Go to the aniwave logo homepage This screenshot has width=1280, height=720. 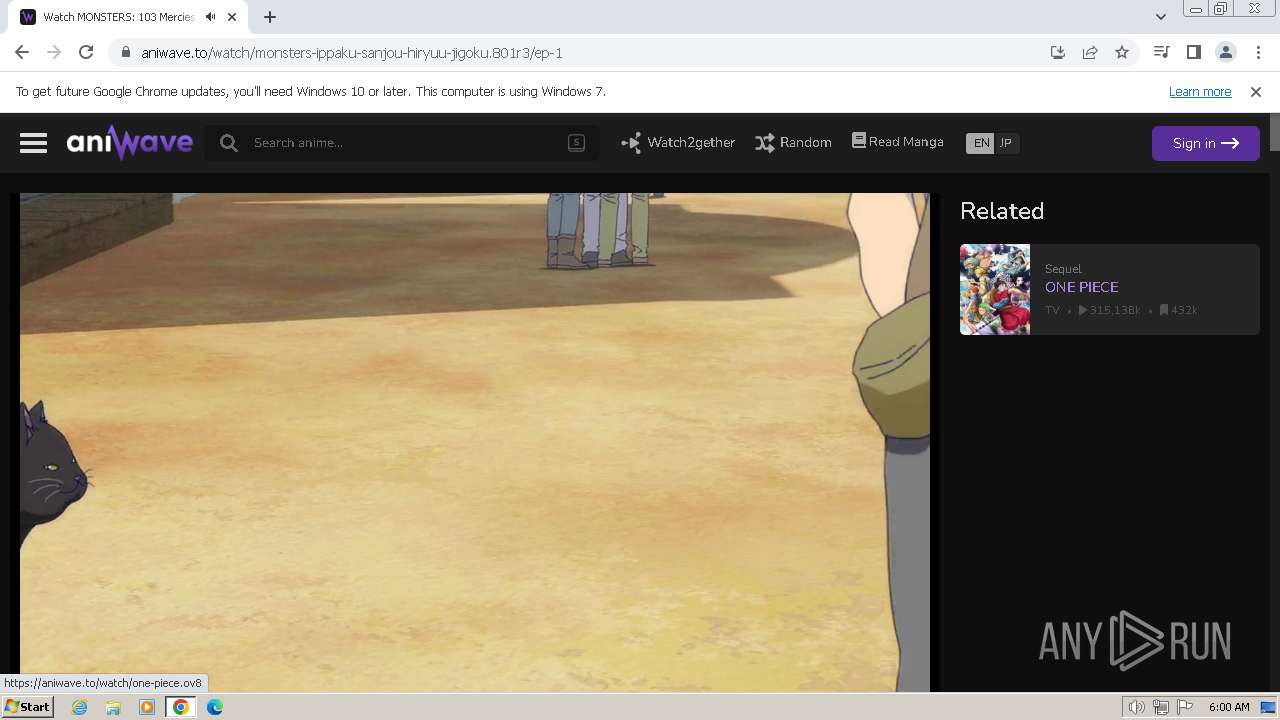tap(130, 143)
